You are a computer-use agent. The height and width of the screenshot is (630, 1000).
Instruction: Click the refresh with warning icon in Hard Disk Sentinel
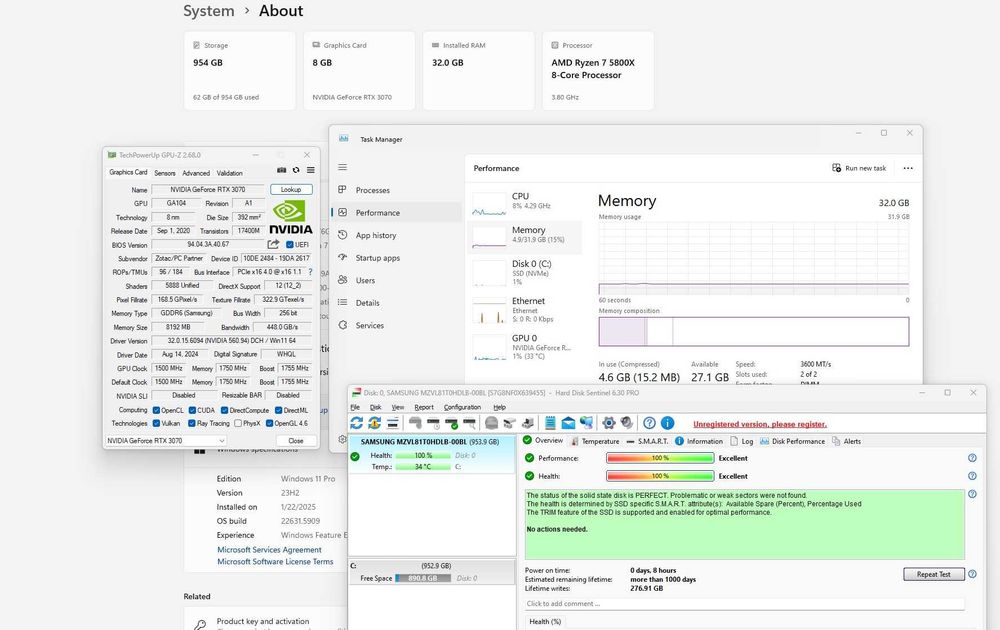coord(374,423)
